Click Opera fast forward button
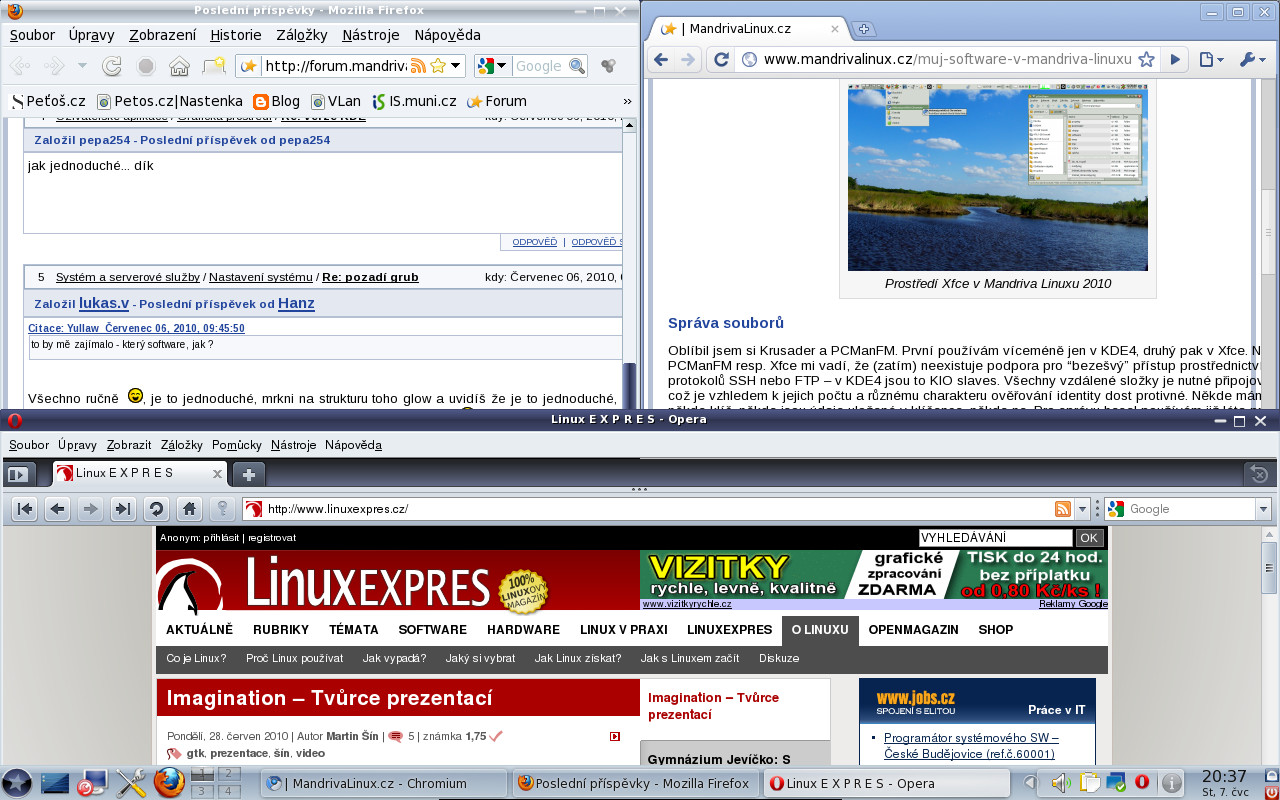This screenshot has width=1280, height=800. point(123,509)
